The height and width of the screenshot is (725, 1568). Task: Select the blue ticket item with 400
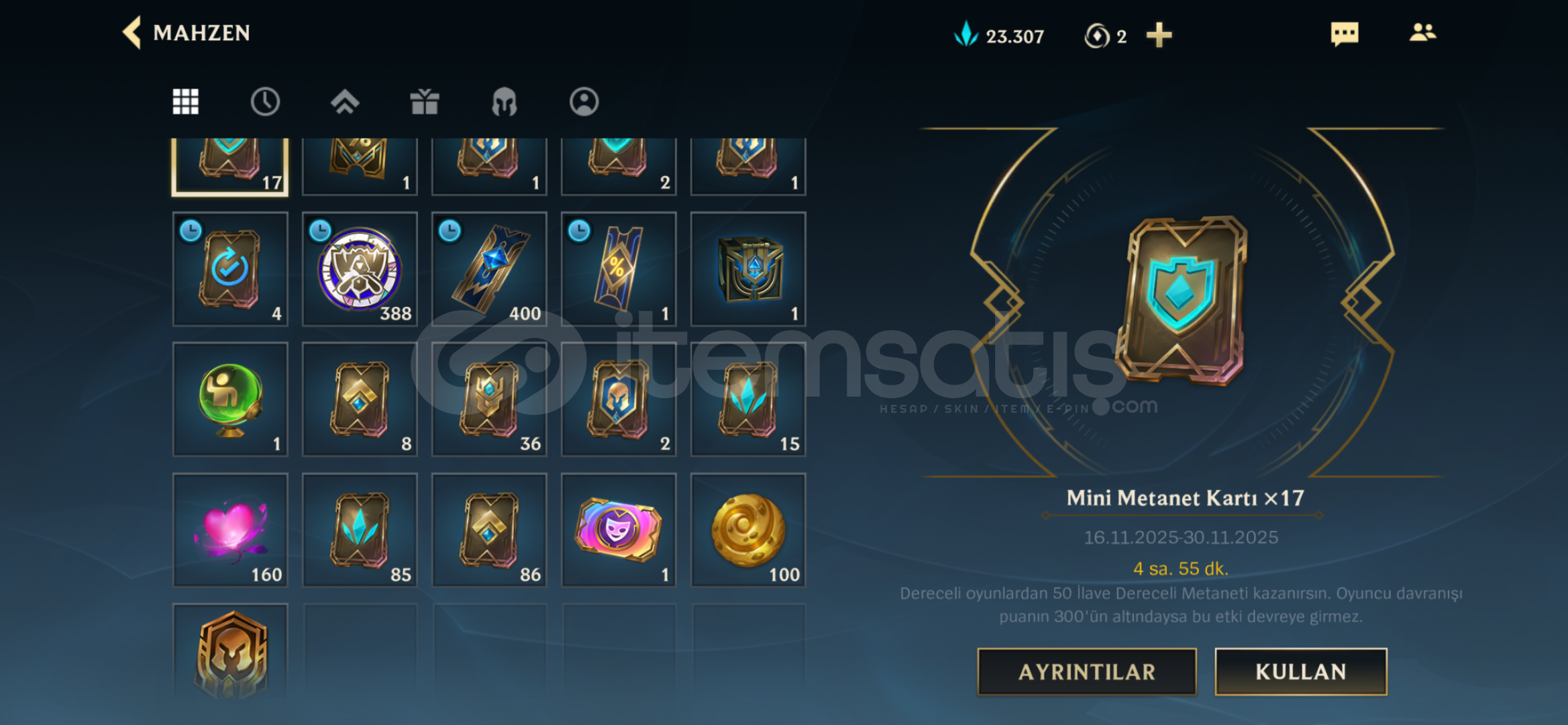(489, 269)
